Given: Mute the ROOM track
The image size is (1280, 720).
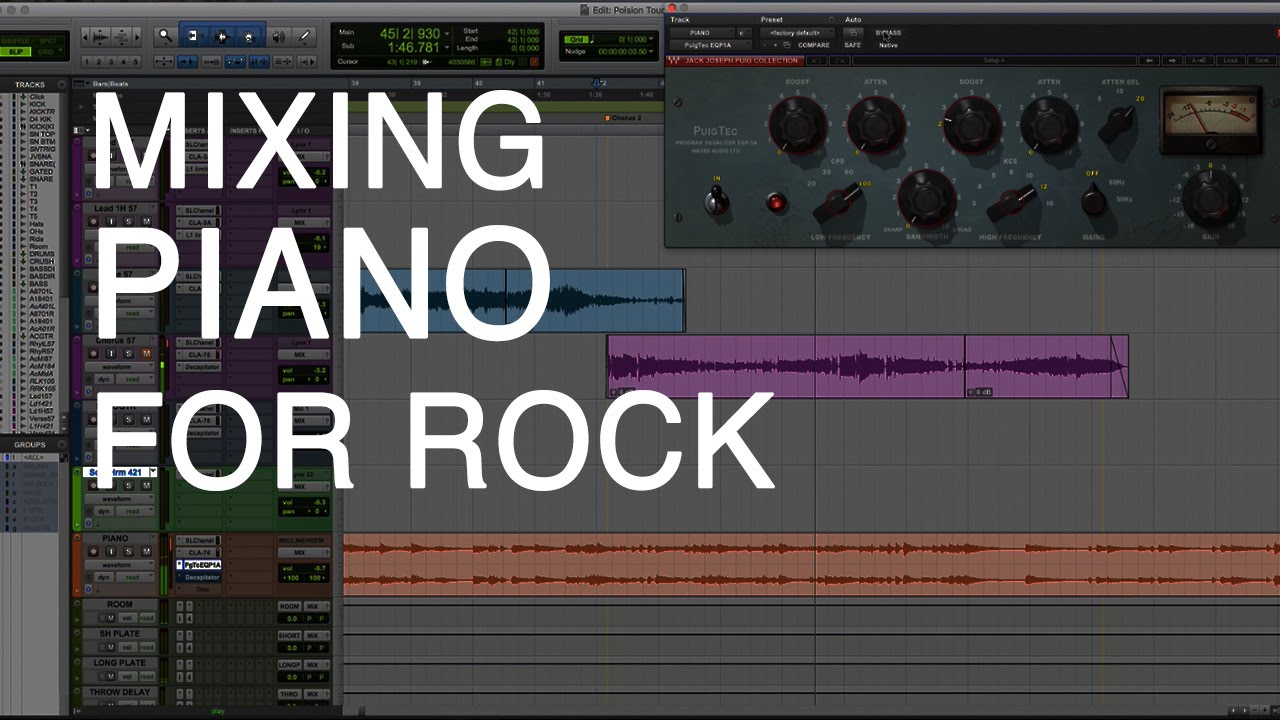Looking at the screenshot, I should (110, 618).
